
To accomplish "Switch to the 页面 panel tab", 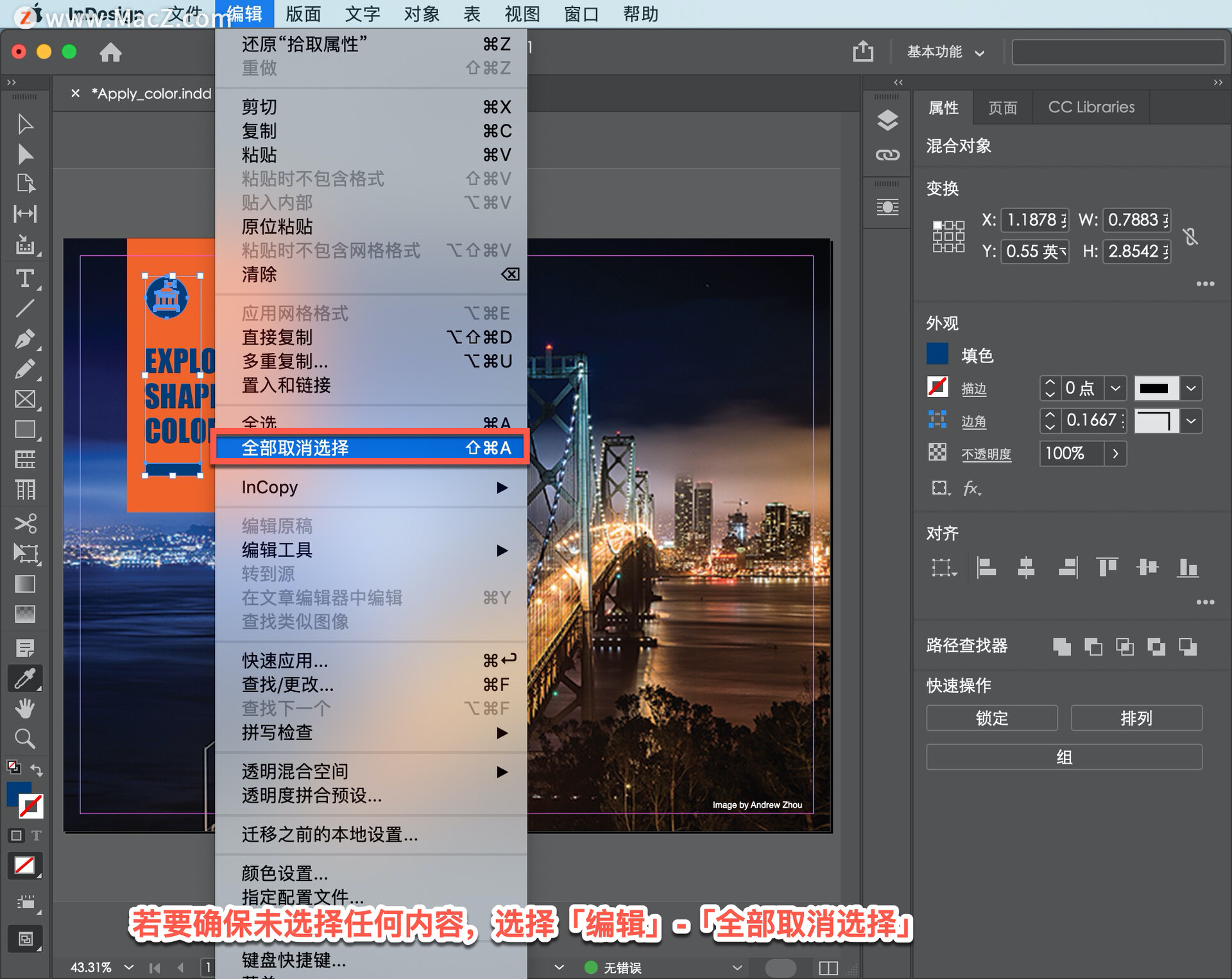I will point(1002,108).
